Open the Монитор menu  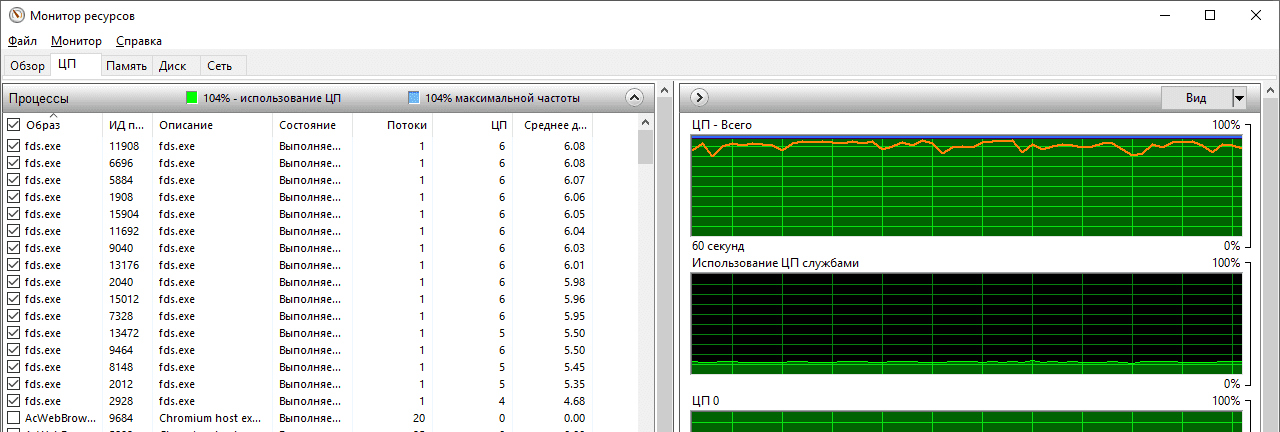76,41
